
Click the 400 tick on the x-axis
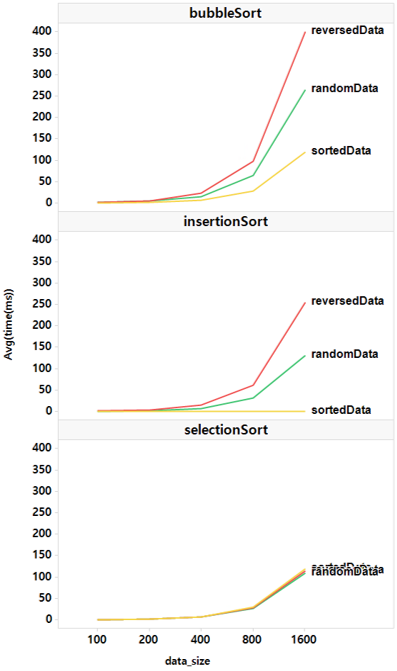pos(200,640)
